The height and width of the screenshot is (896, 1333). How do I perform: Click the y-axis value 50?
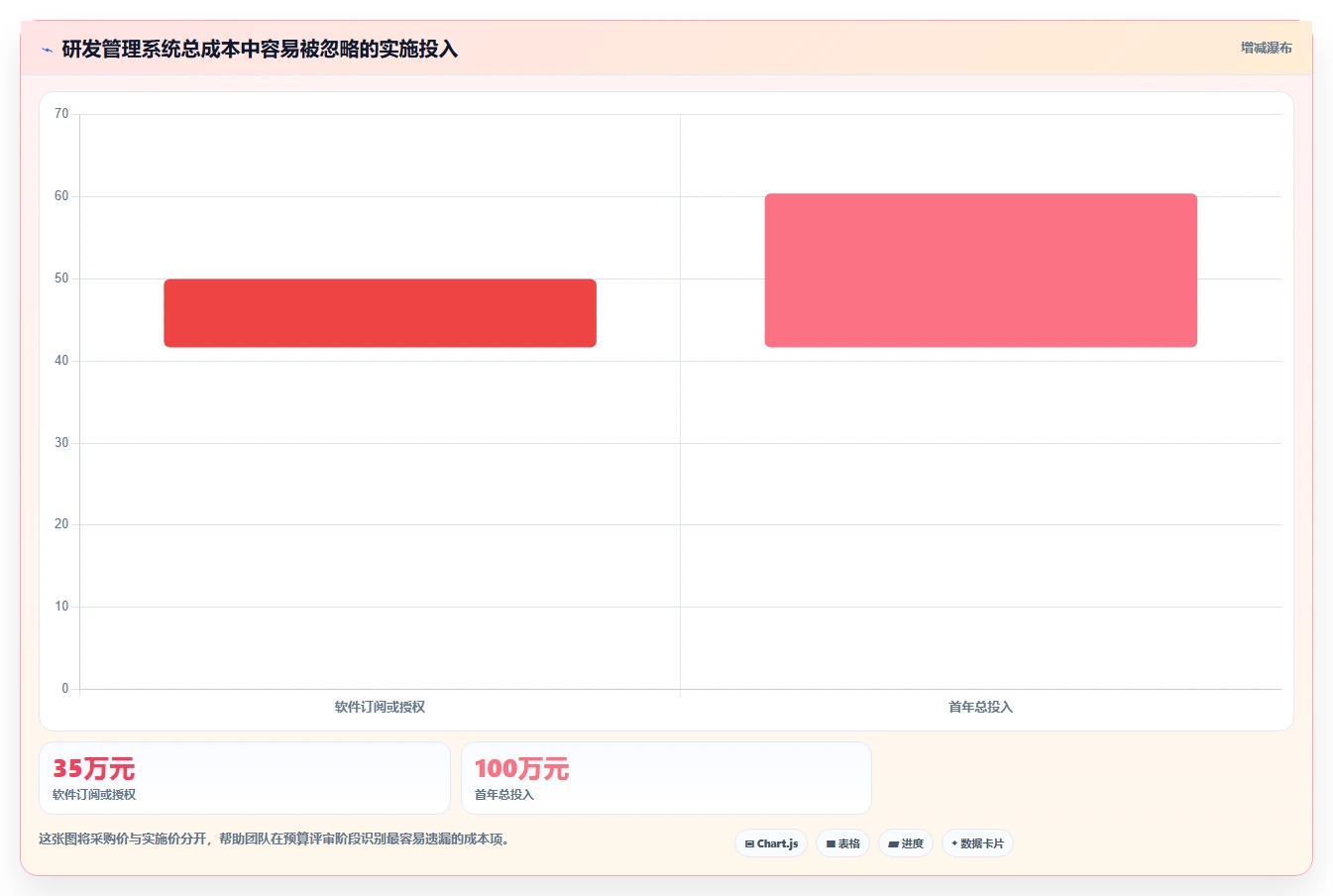61,279
